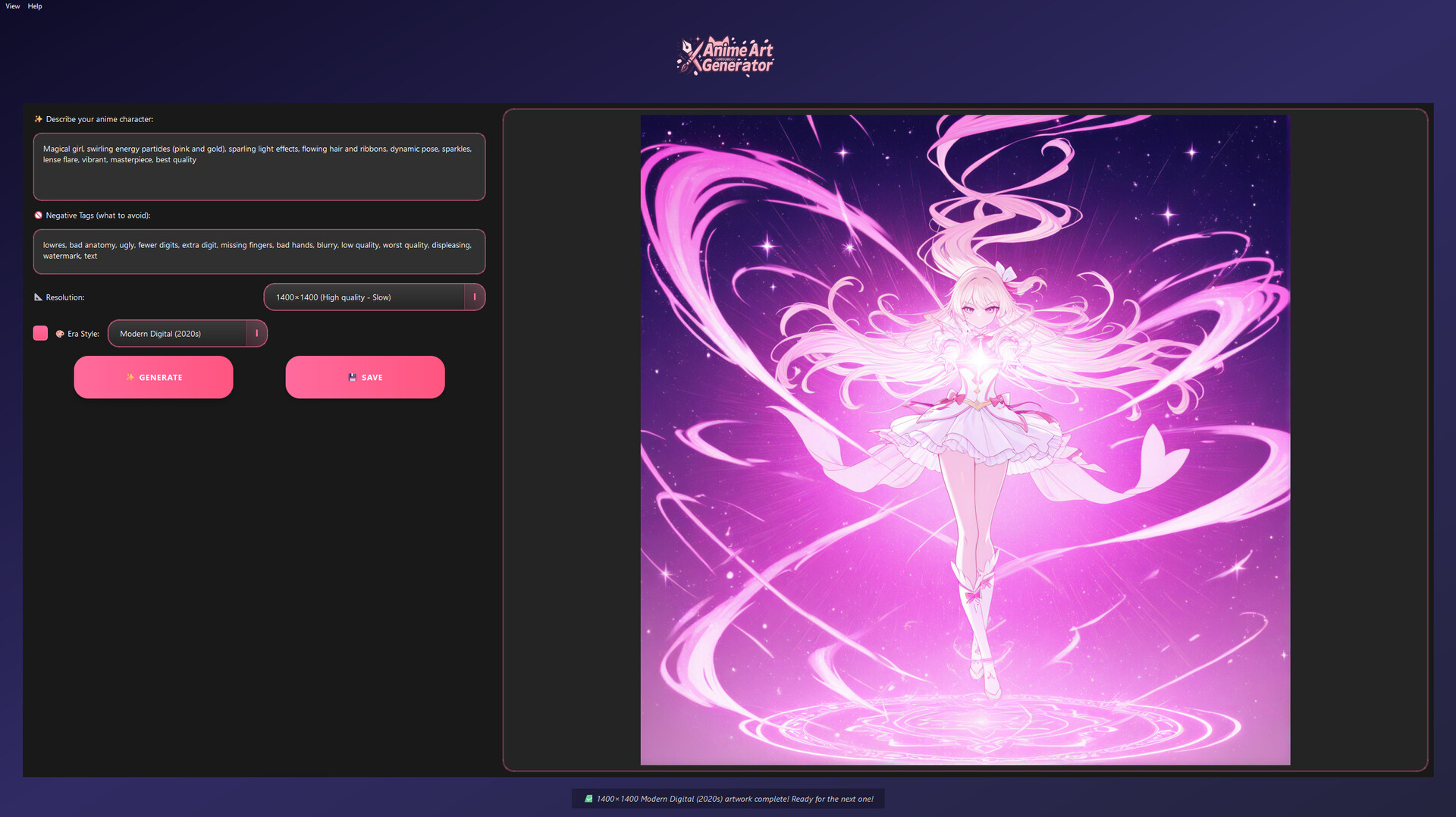Click the palette icon next to Era Style
The height and width of the screenshot is (817, 1456).
coord(60,333)
